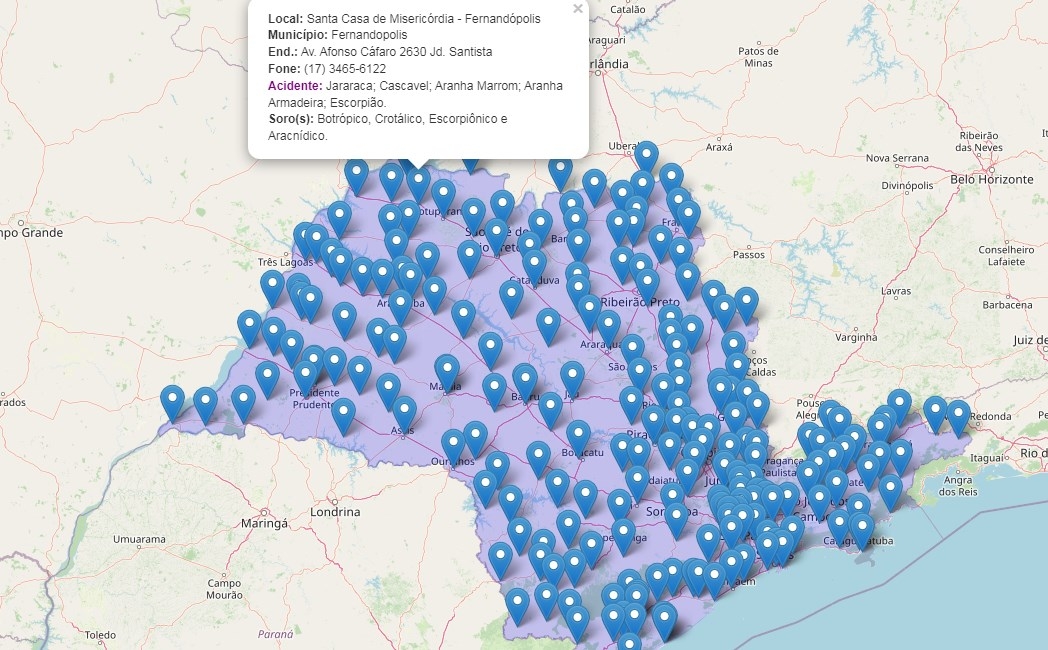This screenshot has height=650, width=1048.
Task: Click the marker pinned on Botucatu
Action: click(x=578, y=436)
